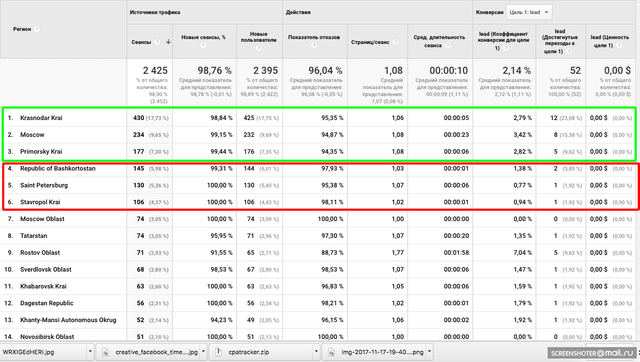Sort by lead (Ценность цели 1) header

pos(610,41)
